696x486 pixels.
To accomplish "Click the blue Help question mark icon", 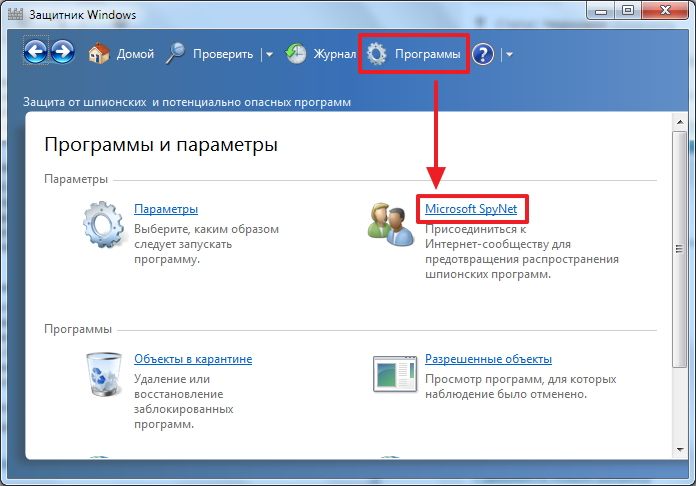I will [x=483, y=54].
